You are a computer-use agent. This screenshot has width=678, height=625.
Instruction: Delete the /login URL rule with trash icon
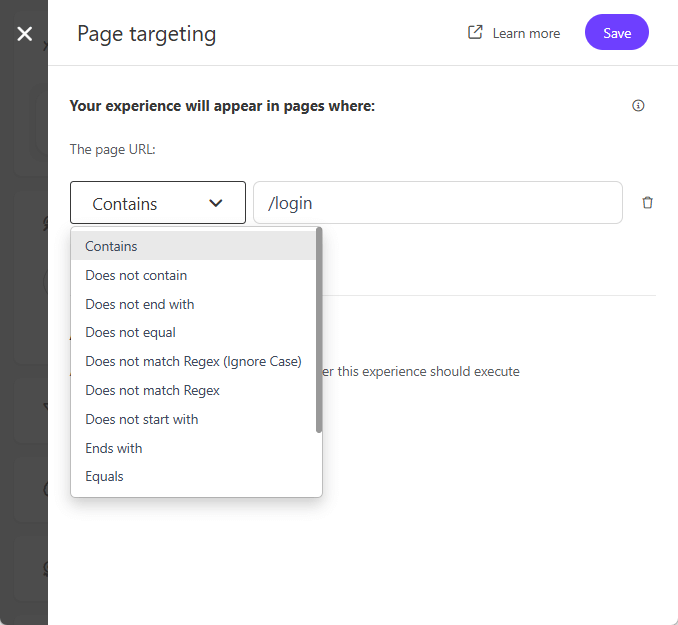pos(647,202)
